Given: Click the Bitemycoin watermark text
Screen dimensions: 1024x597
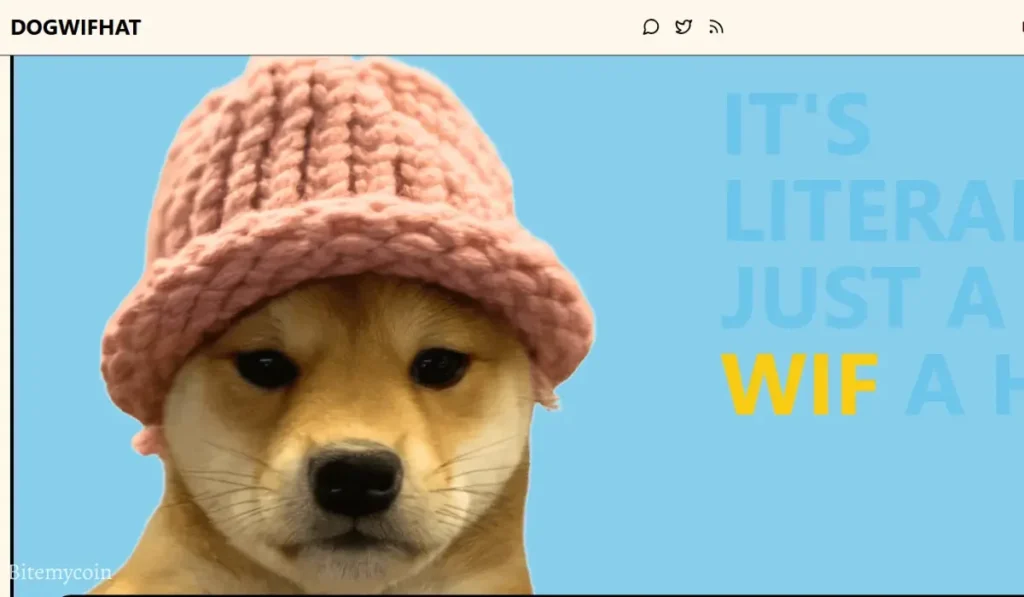Looking at the screenshot, I should point(60,573).
